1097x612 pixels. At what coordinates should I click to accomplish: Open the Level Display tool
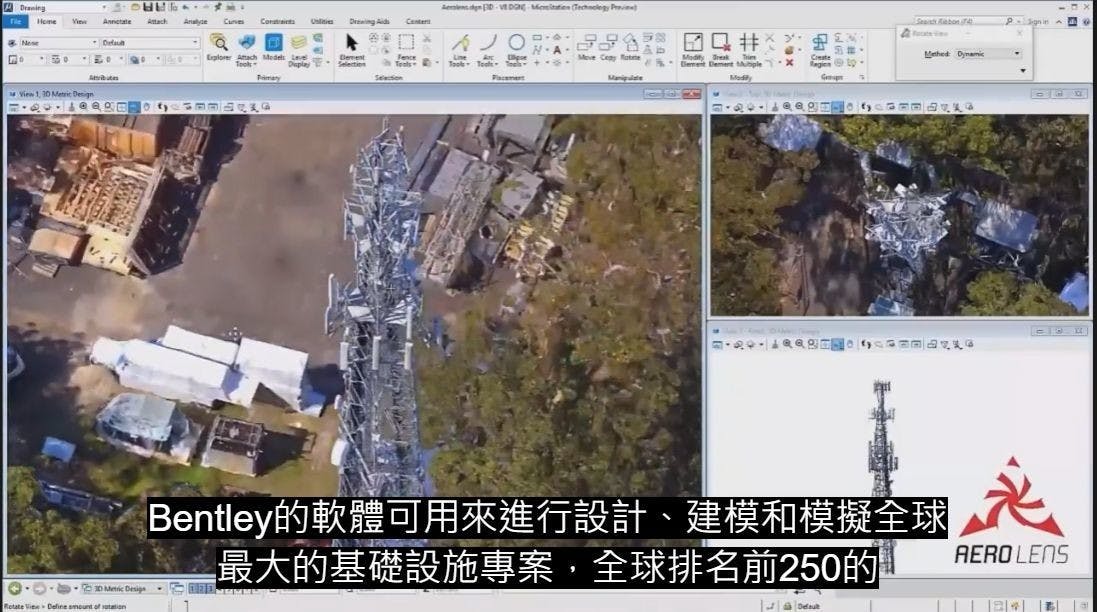(x=299, y=50)
